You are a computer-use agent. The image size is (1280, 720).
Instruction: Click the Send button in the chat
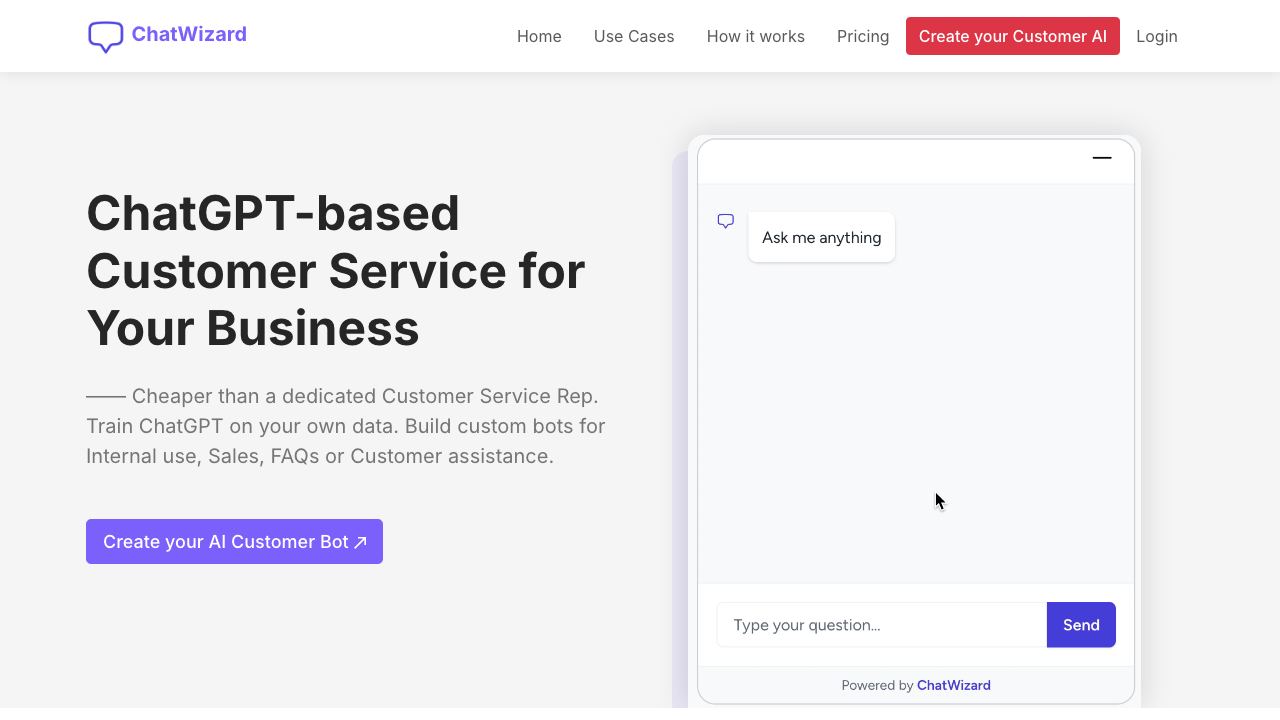[1081, 625]
